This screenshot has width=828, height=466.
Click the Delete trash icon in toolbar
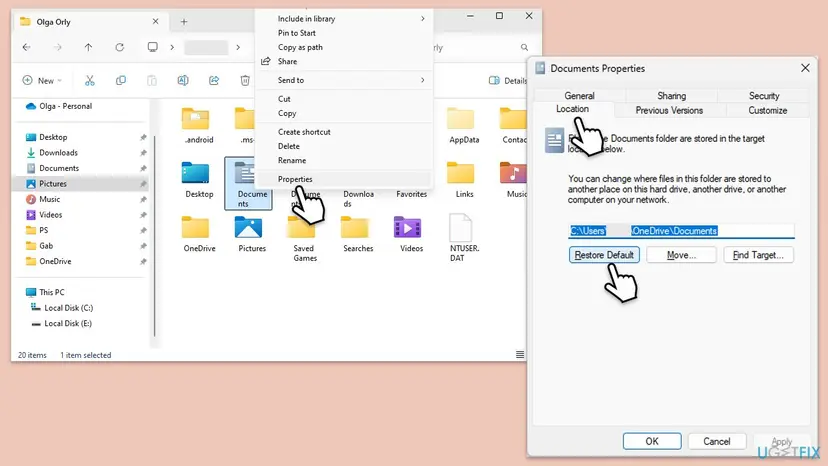coord(245,80)
